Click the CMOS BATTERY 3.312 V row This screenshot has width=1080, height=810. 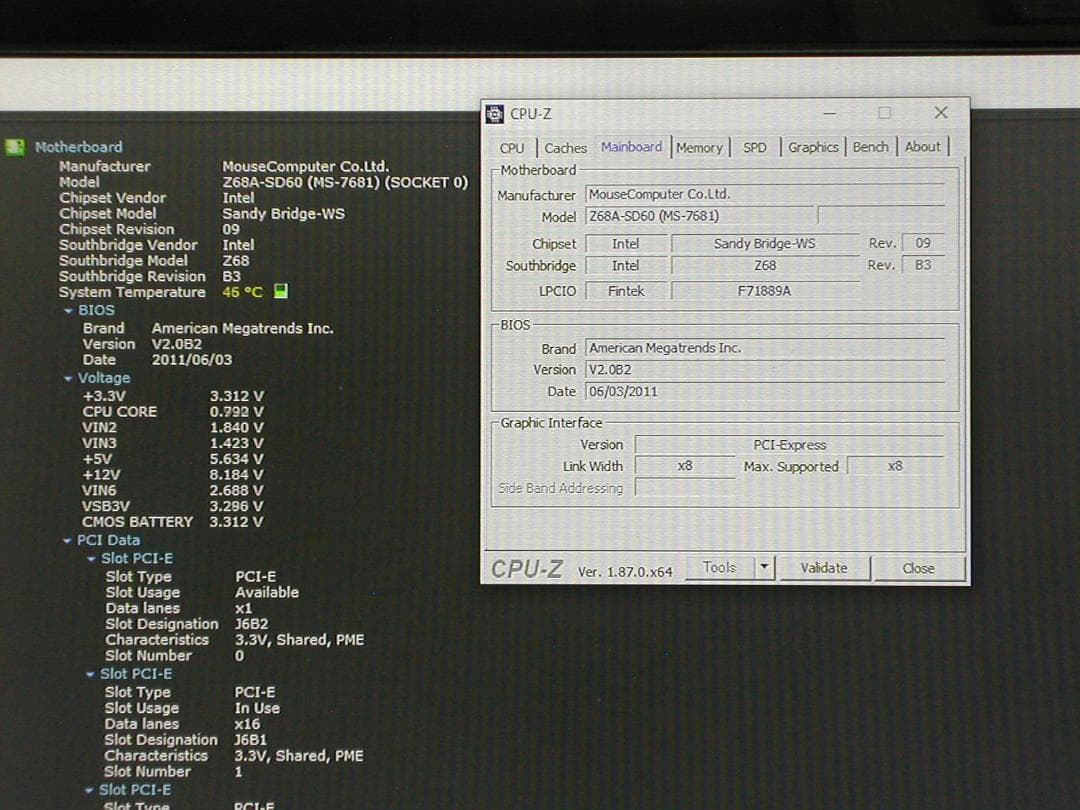click(173, 522)
